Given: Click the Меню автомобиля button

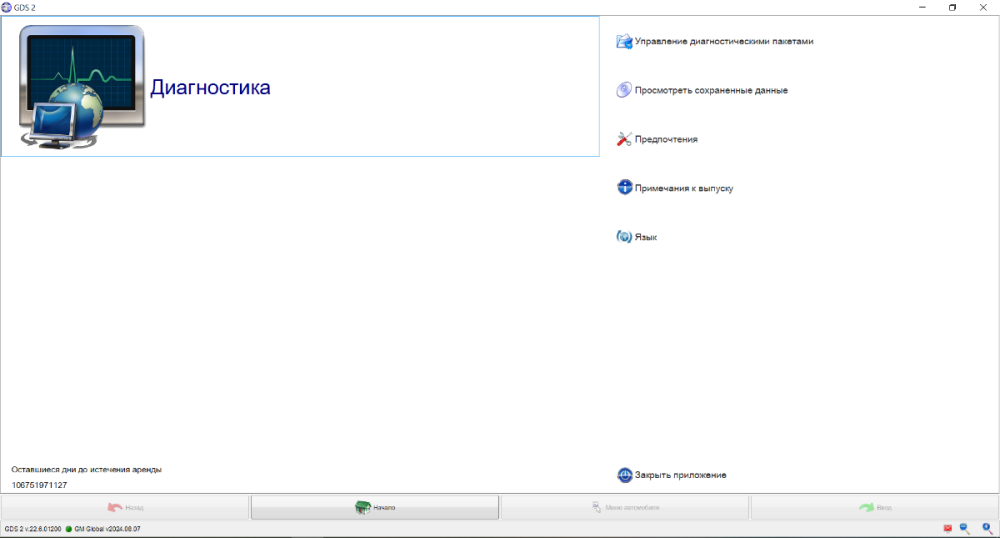Looking at the screenshot, I should [625, 507].
